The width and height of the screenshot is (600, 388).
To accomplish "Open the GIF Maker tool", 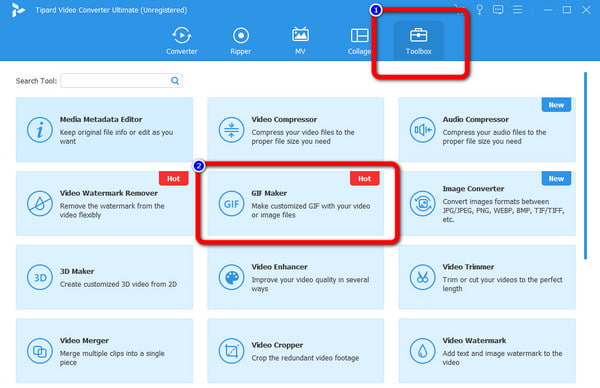I will click(x=295, y=203).
